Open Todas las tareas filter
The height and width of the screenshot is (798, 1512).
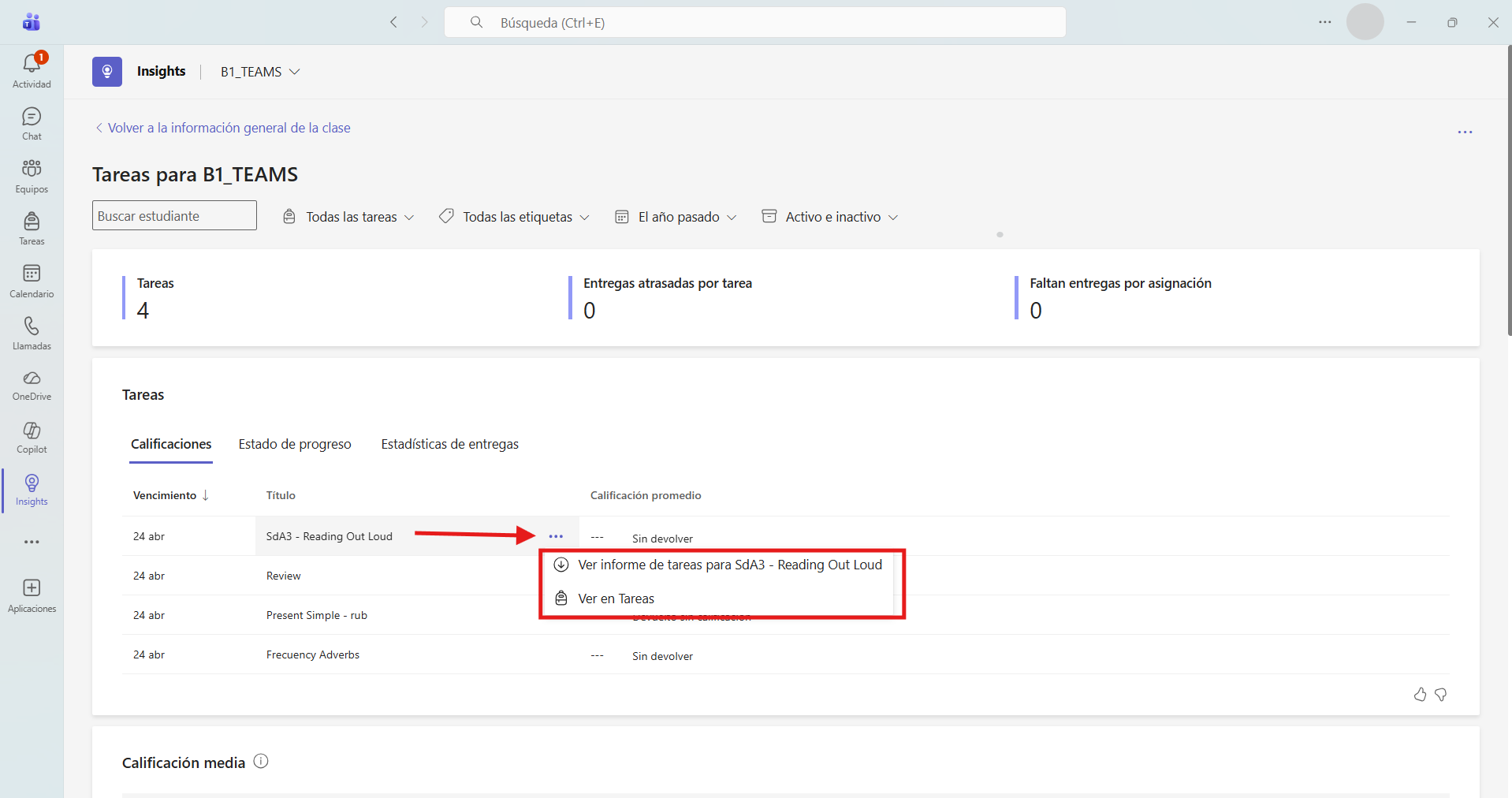348,217
